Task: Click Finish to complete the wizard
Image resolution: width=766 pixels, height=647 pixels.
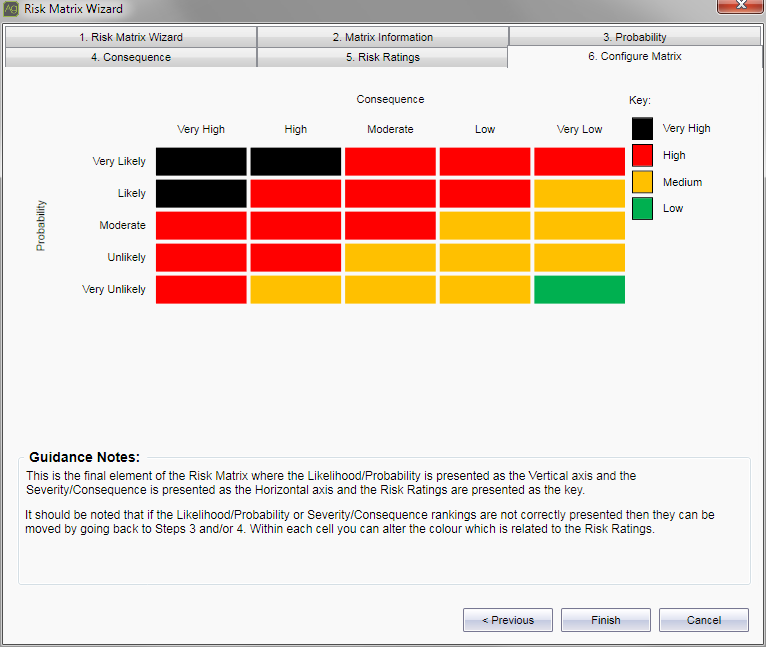Action: pyautogui.click(x=606, y=620)
